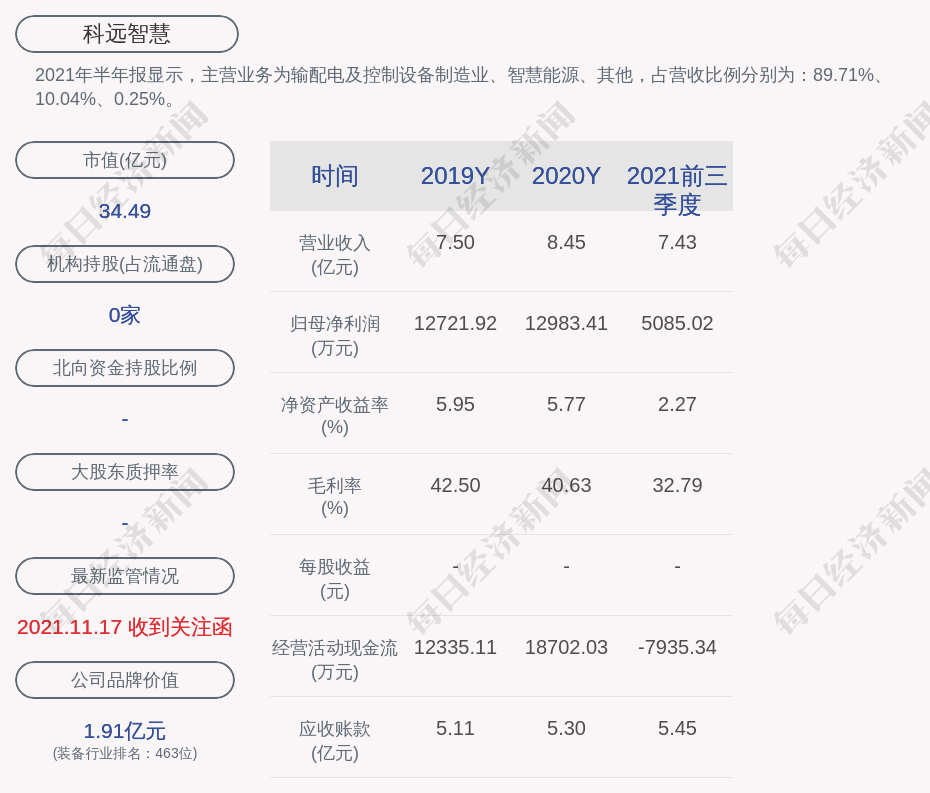Click the 公司品牌价值 pill
Screen dimensions: 930x793
pyautogui.click(x=125, y=680)
